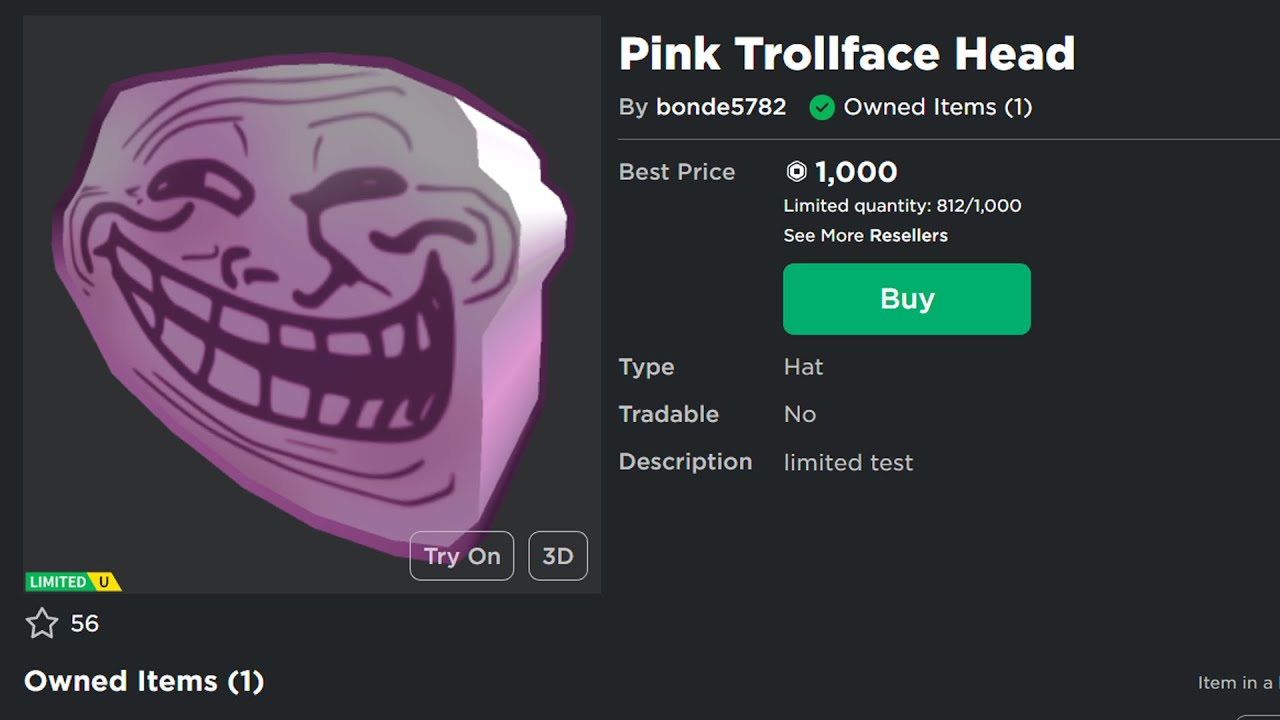Click the favorite star icon
Screen dimensions: 1280x720
[42, 624]
